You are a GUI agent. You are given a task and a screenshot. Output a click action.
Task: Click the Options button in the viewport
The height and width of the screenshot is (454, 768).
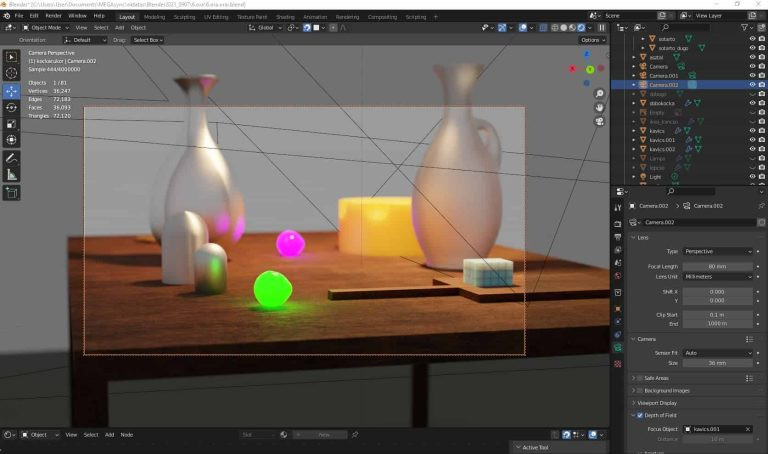591,40
